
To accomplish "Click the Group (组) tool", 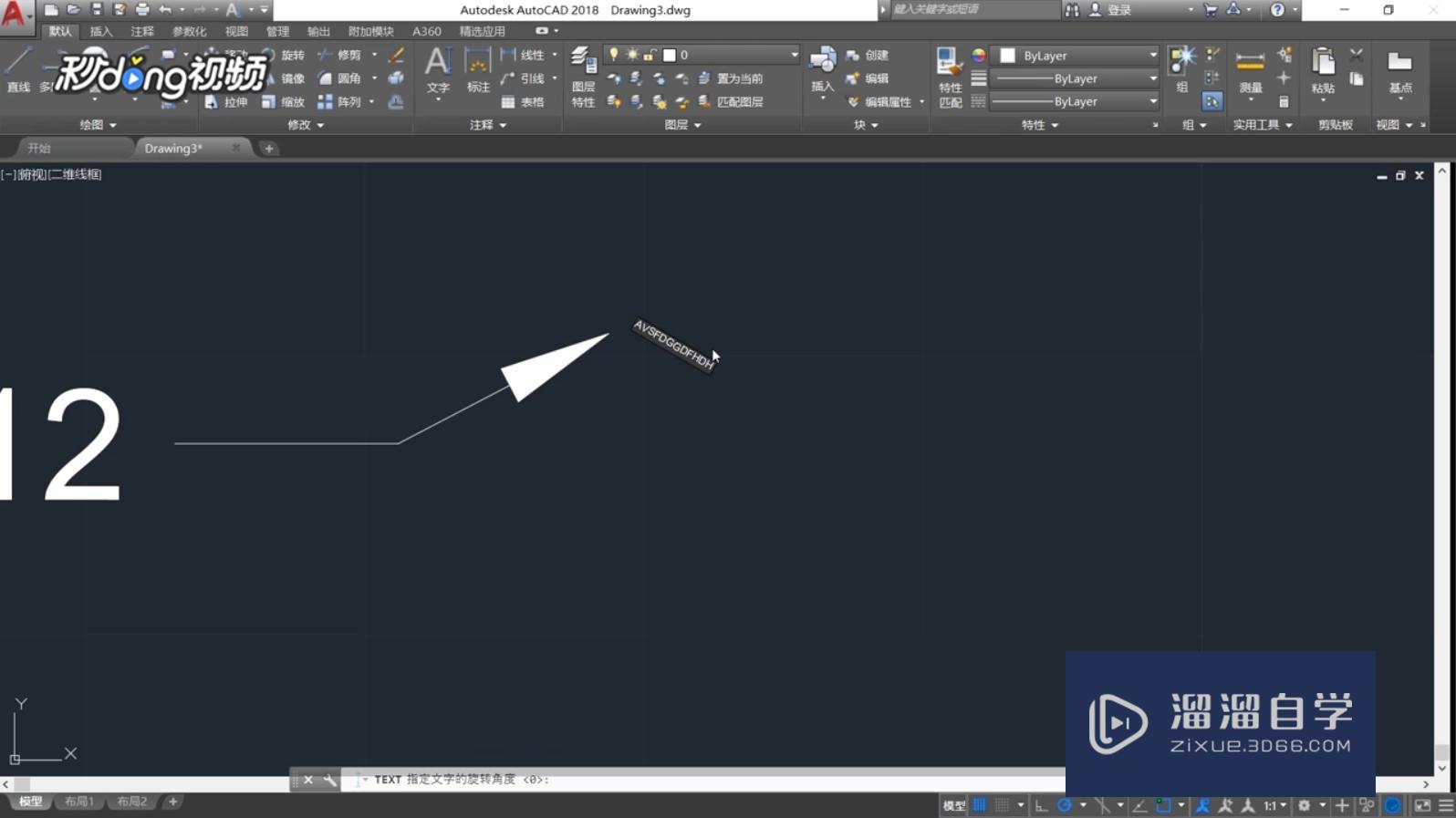I will pyautogui.click(x=1182, y=70).
